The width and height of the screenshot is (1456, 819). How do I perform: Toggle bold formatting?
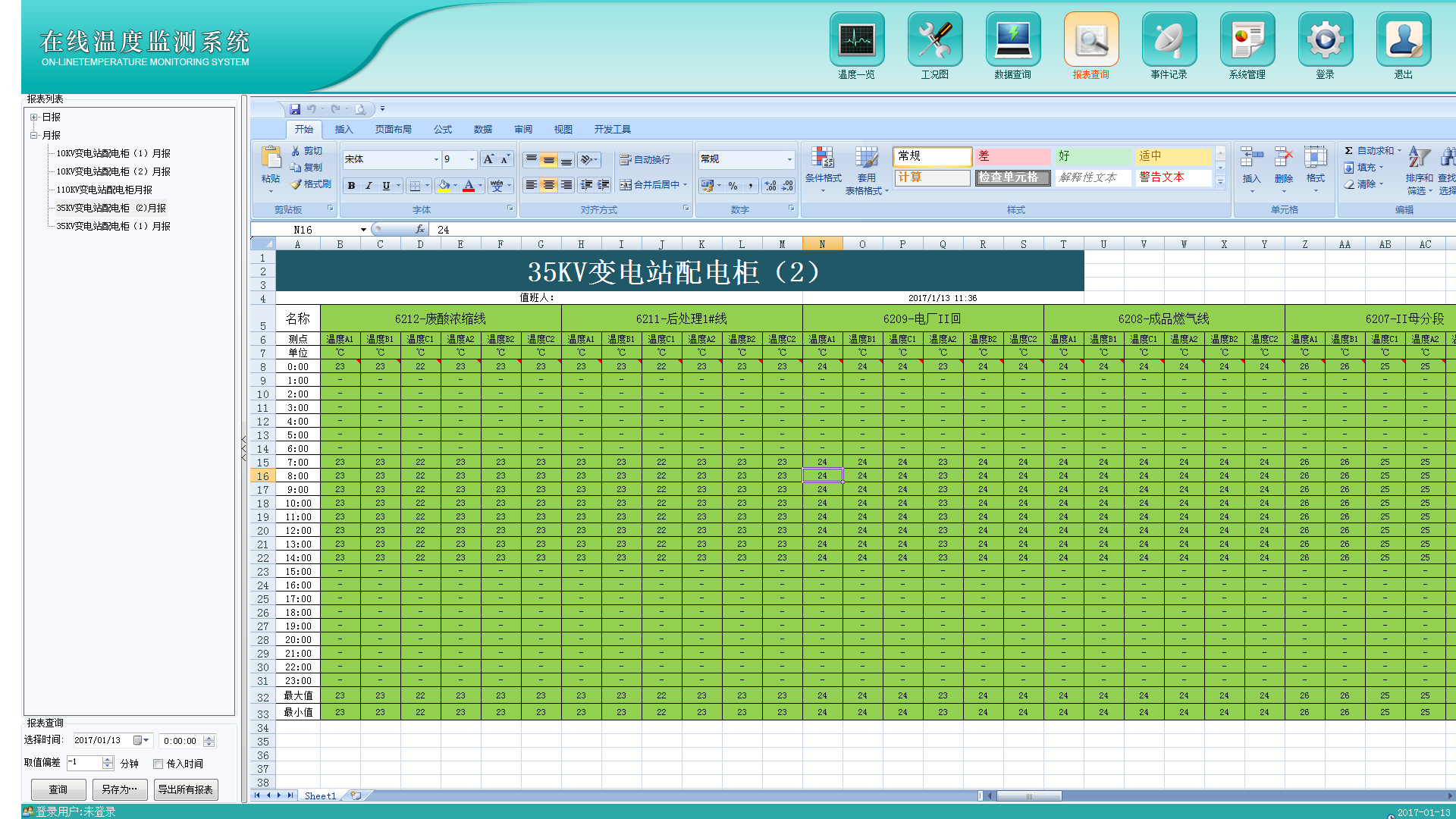point(351,185)
